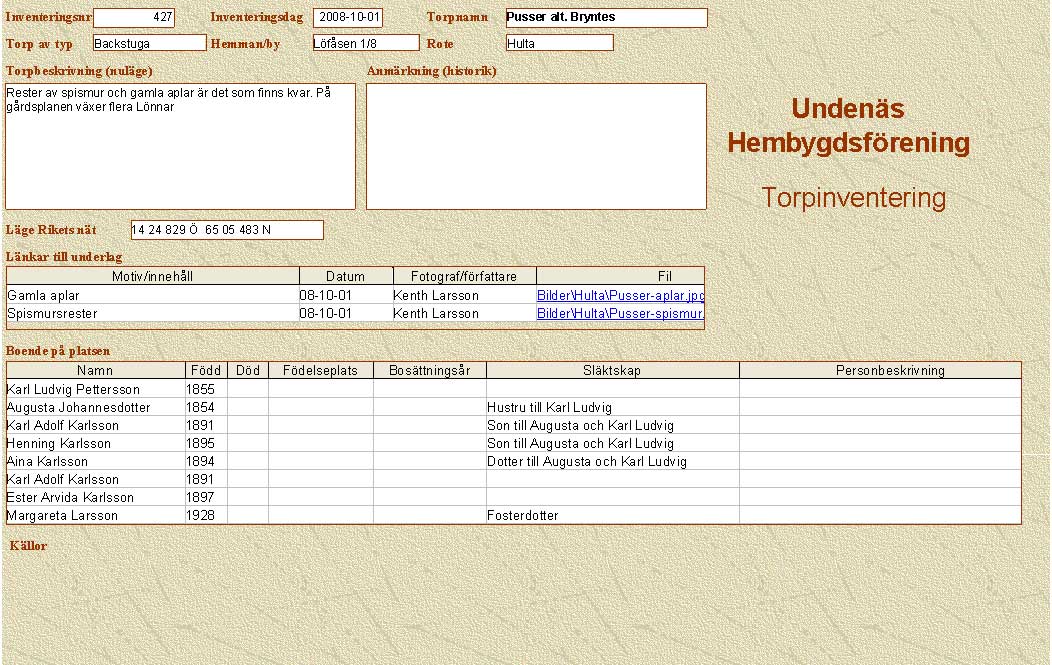Select the Rote field containing Hulta

pos(559,43)
